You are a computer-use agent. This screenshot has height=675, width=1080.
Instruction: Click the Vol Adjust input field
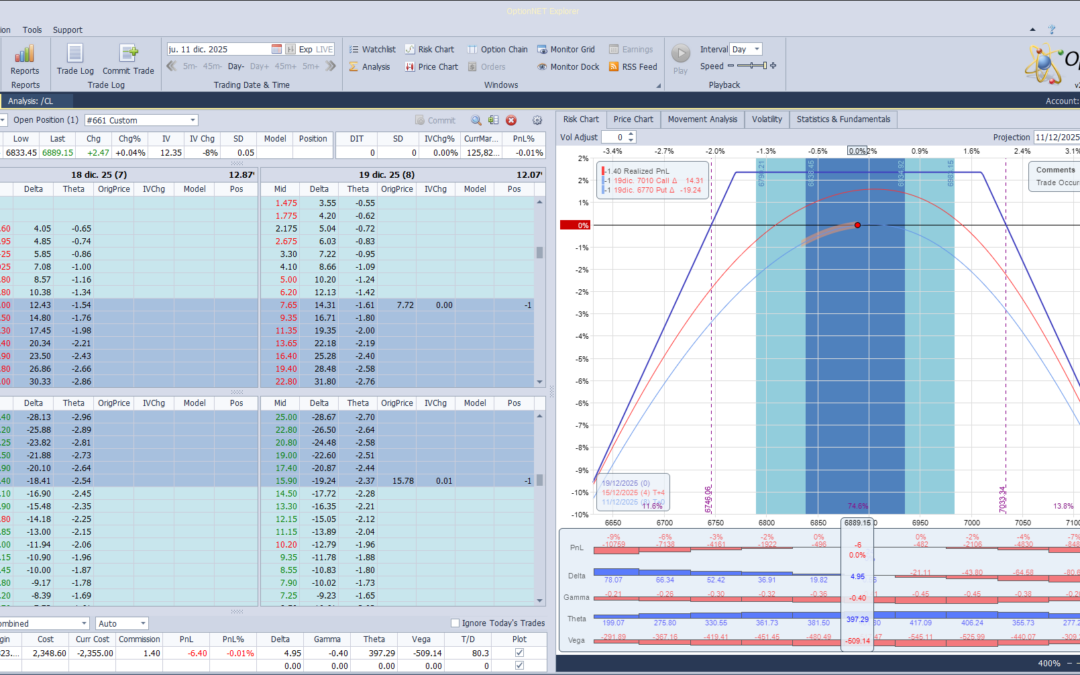pos(614,137)
